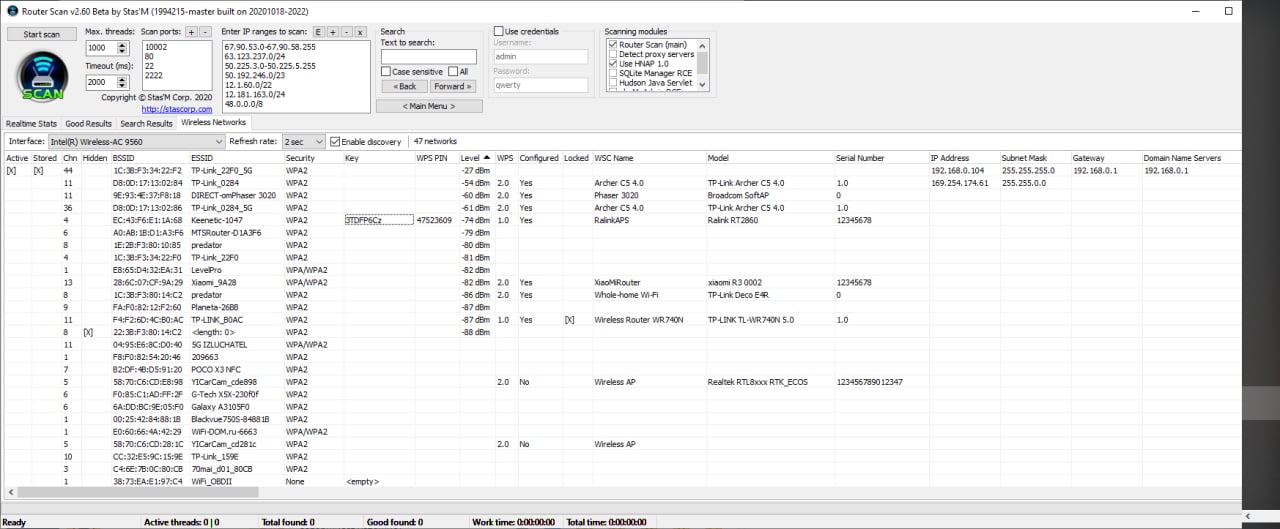1280x529 pixels.
Task: Click the IP Address column header
Action: 963,158
